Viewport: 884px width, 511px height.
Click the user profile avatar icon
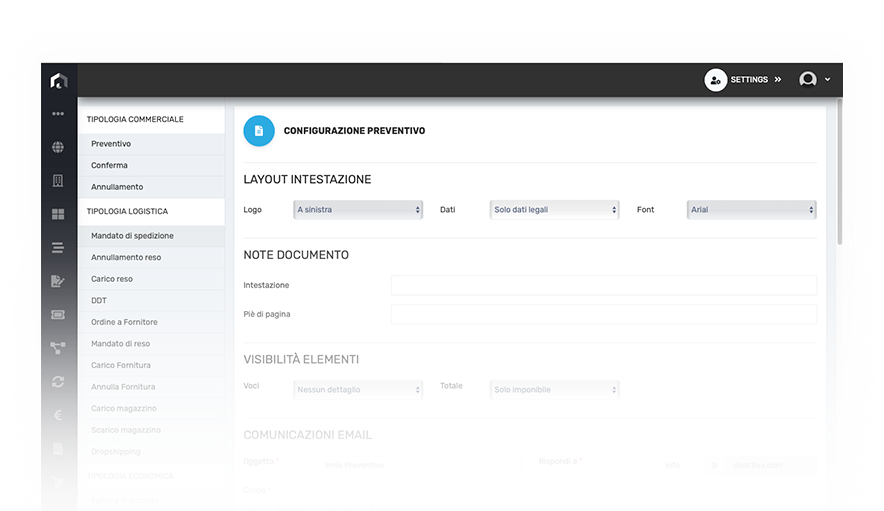(808, 80)
